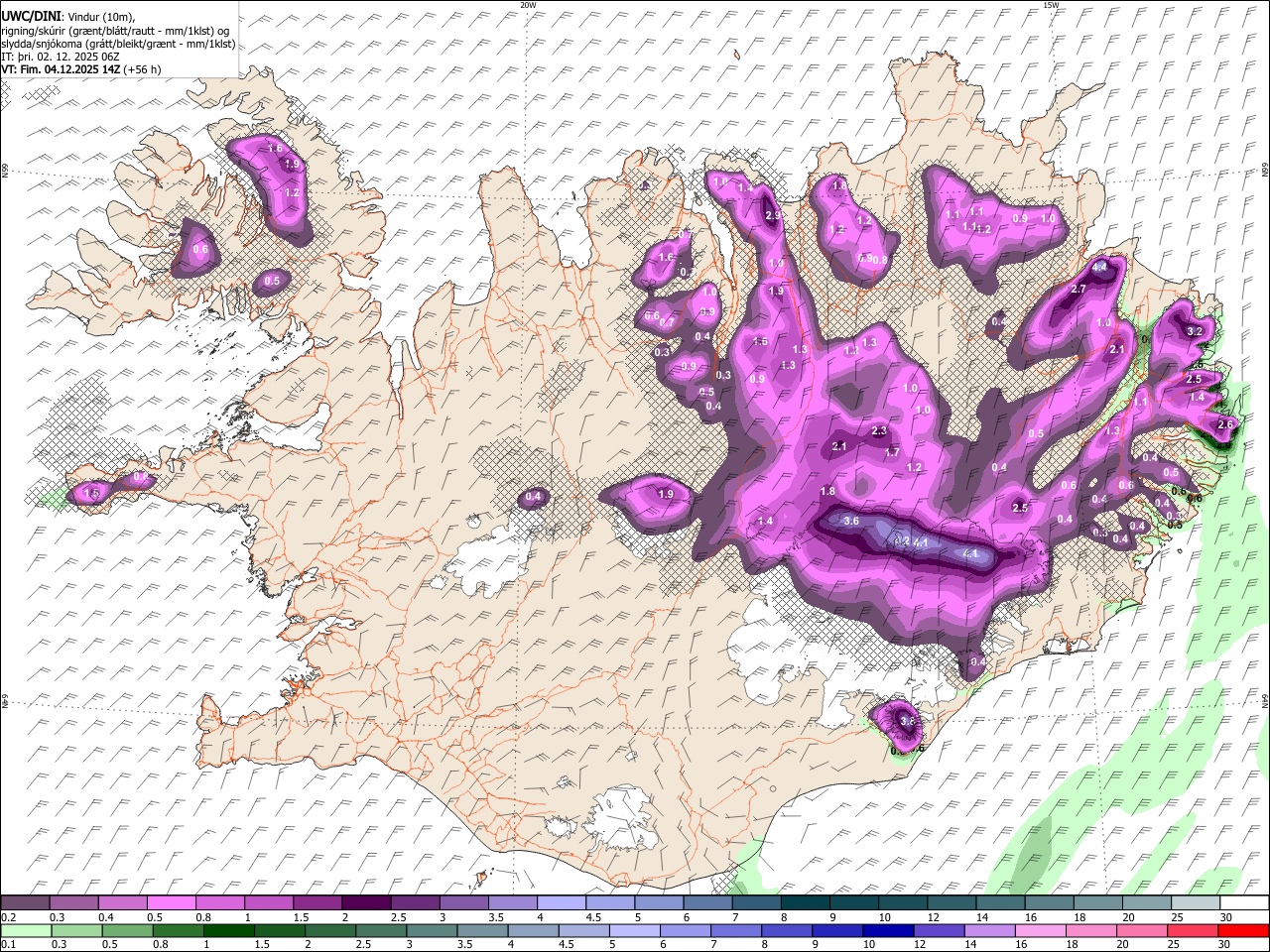Click the light gray swatch labeled 25, upper row
This screenshot has height=952, width=1270.
(x=1195, y=903)
